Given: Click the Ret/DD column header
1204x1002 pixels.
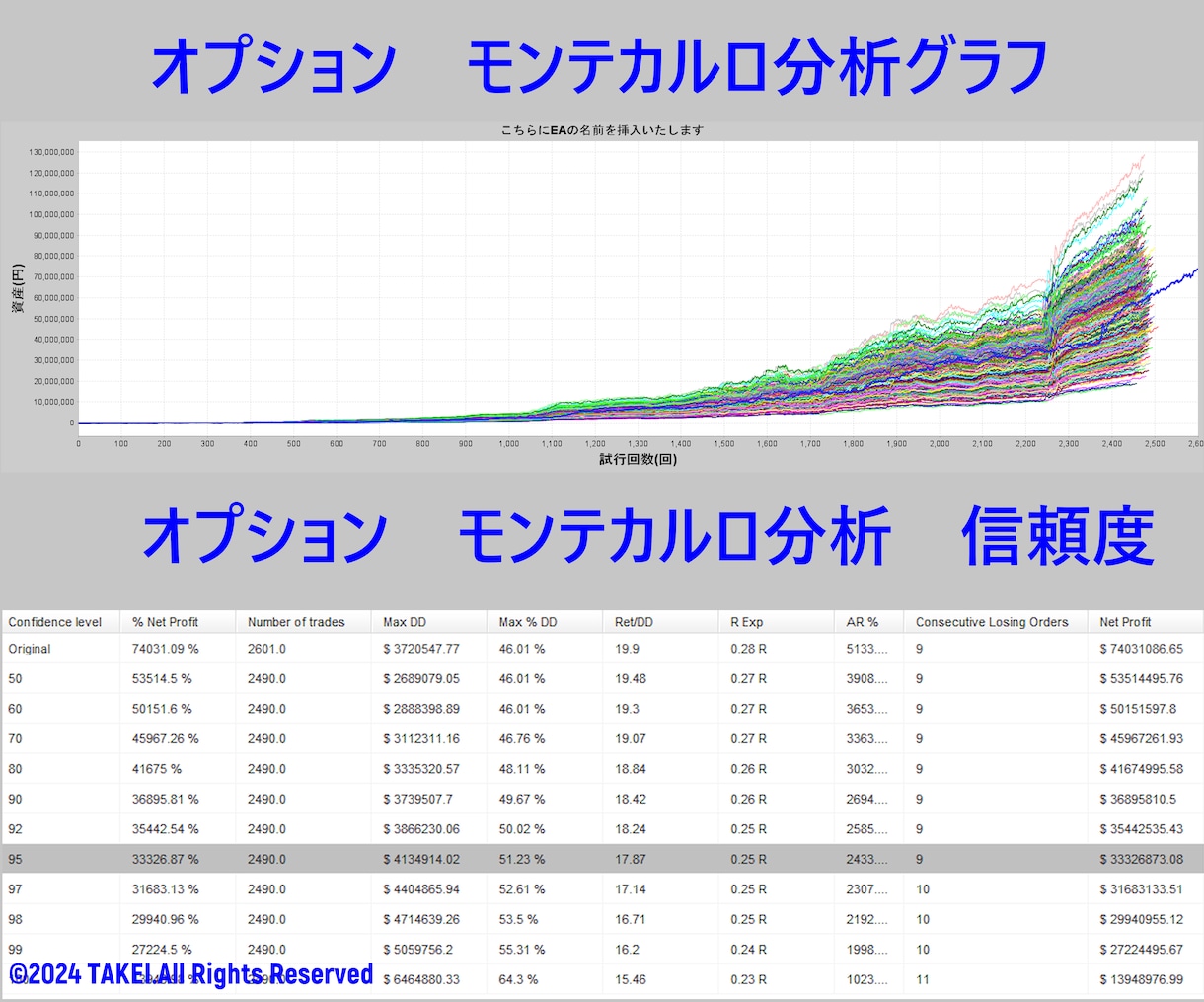Looking at the screenshot, I should 660,622.
